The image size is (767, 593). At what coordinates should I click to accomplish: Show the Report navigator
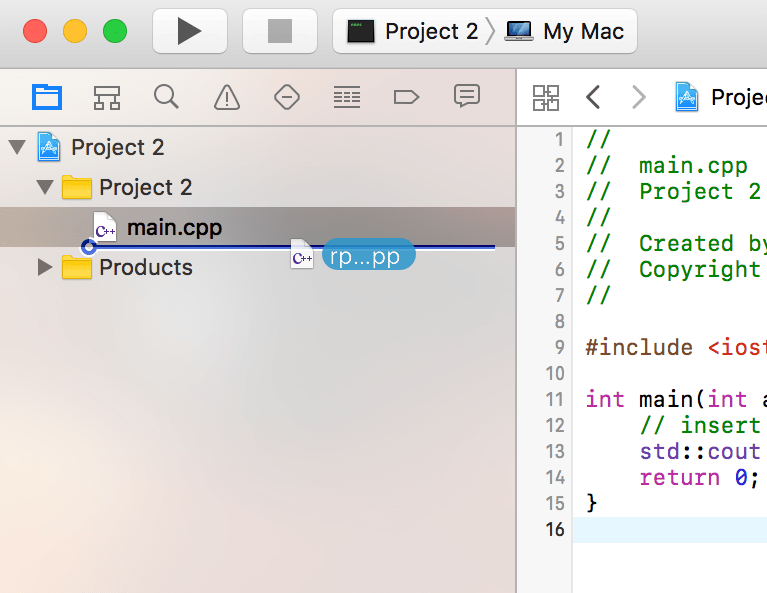click(x=466, y=97)
